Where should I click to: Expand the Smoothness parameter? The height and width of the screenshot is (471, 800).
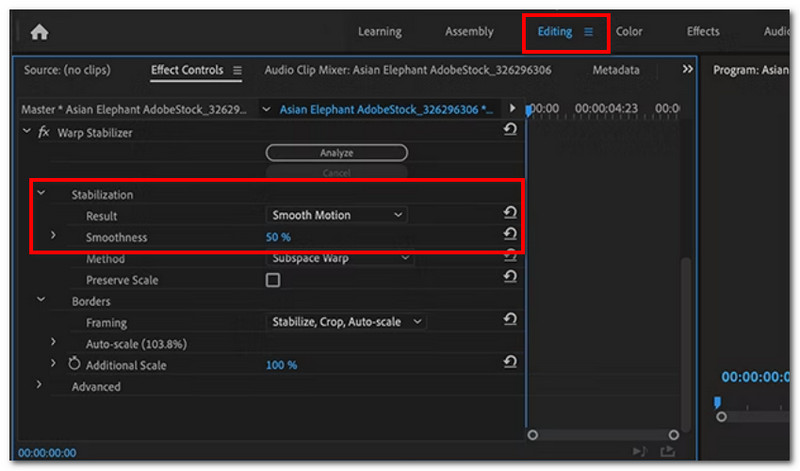[54, 235]
